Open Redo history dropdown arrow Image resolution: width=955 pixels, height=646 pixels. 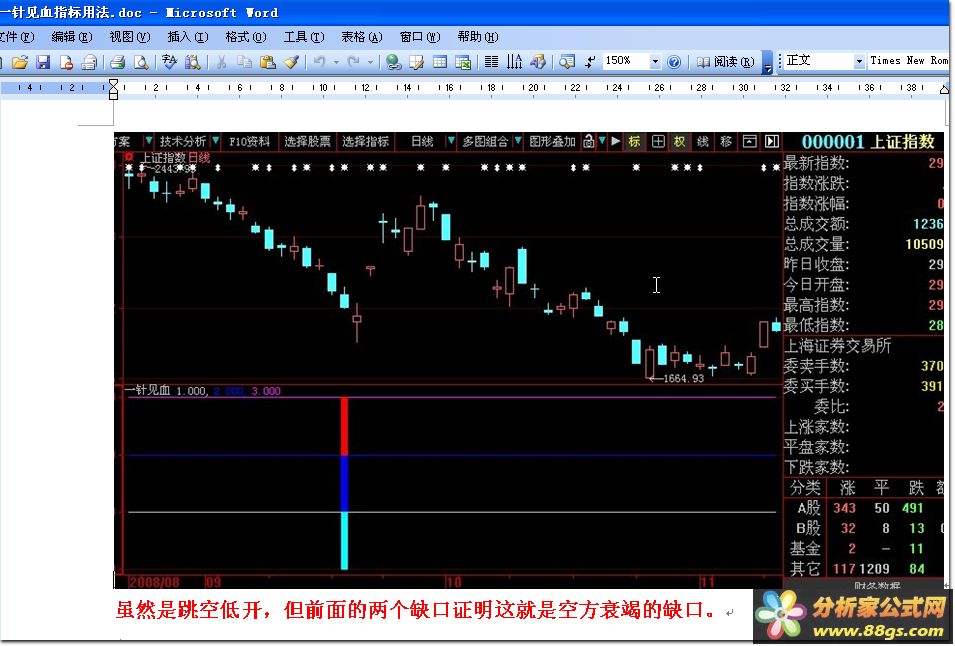(x=369, y=62)
